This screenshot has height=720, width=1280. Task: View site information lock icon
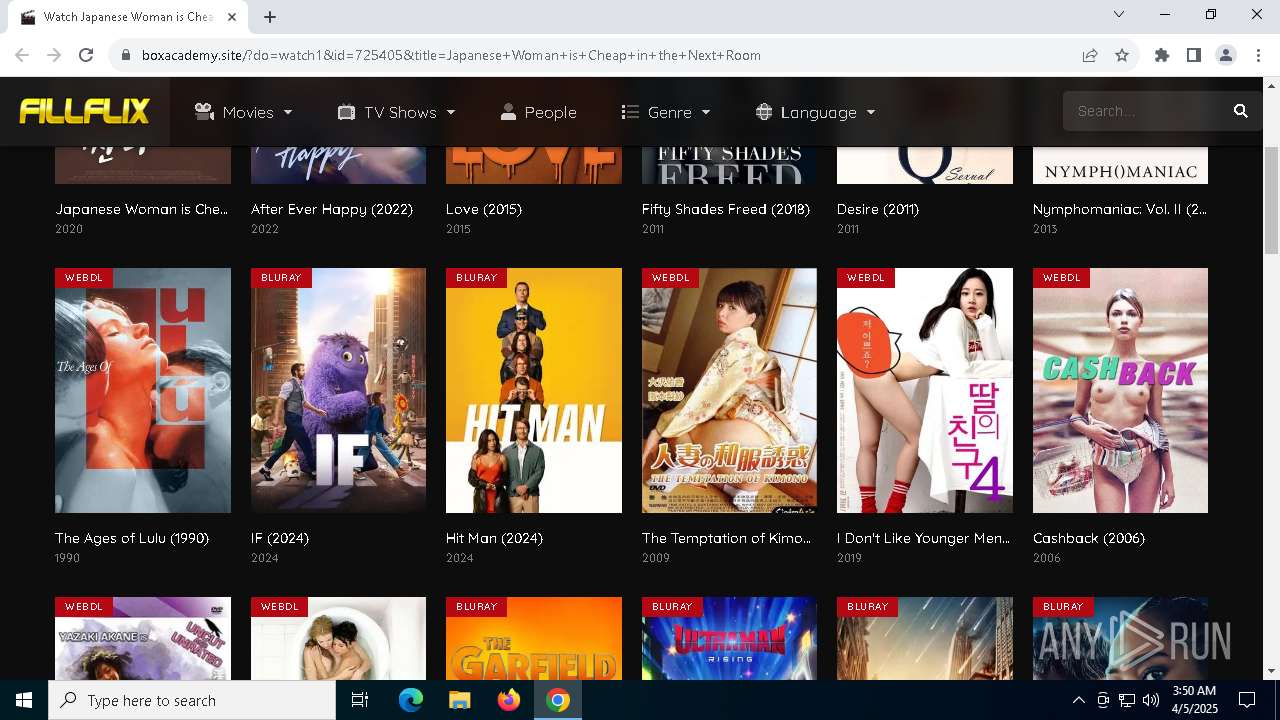125,55
